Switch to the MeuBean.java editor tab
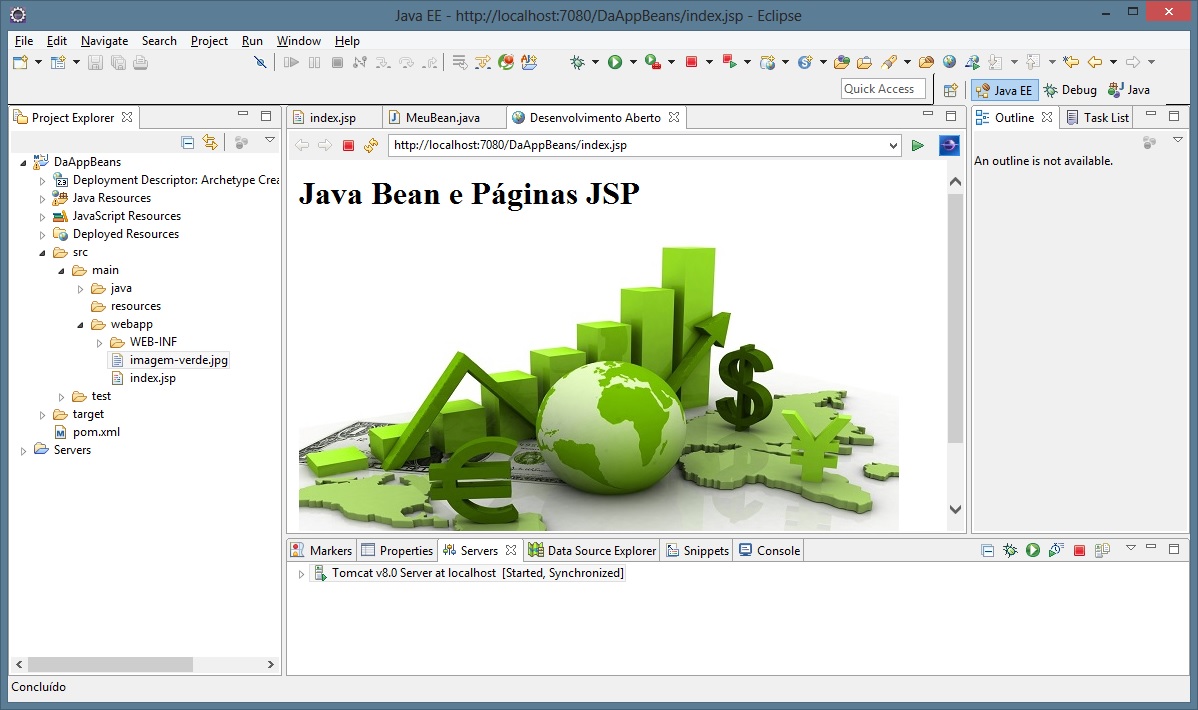 pyautogui.click(x=442, y=118)
